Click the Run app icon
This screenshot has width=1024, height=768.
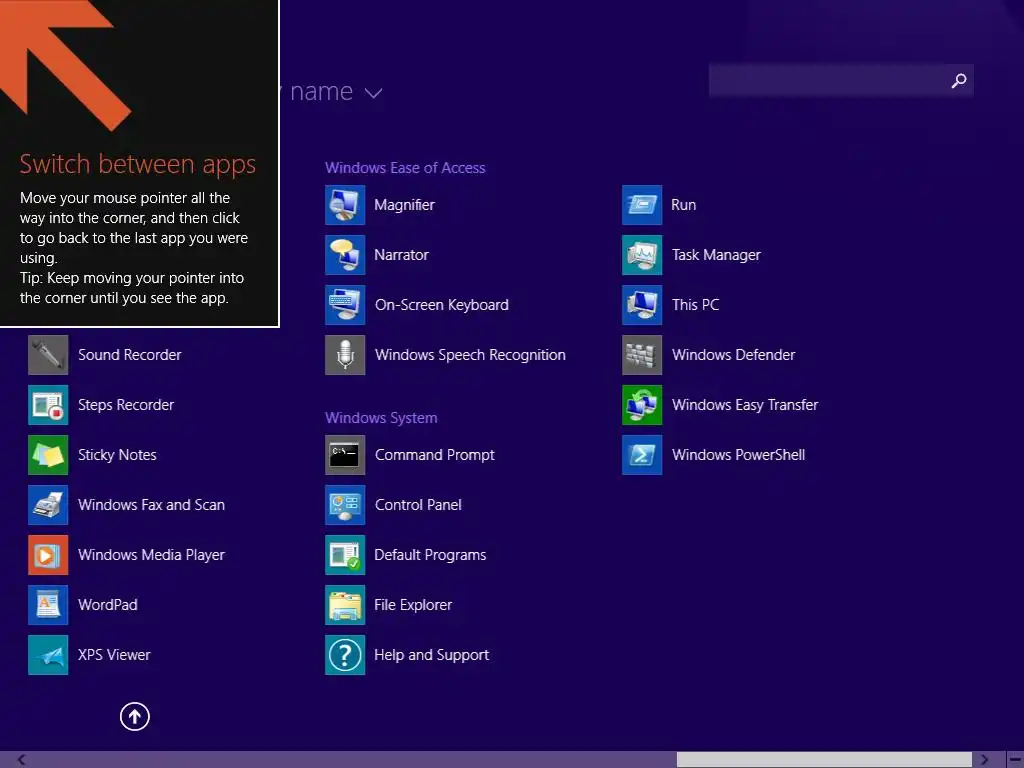pyautogui.click(x=642, y=205)
